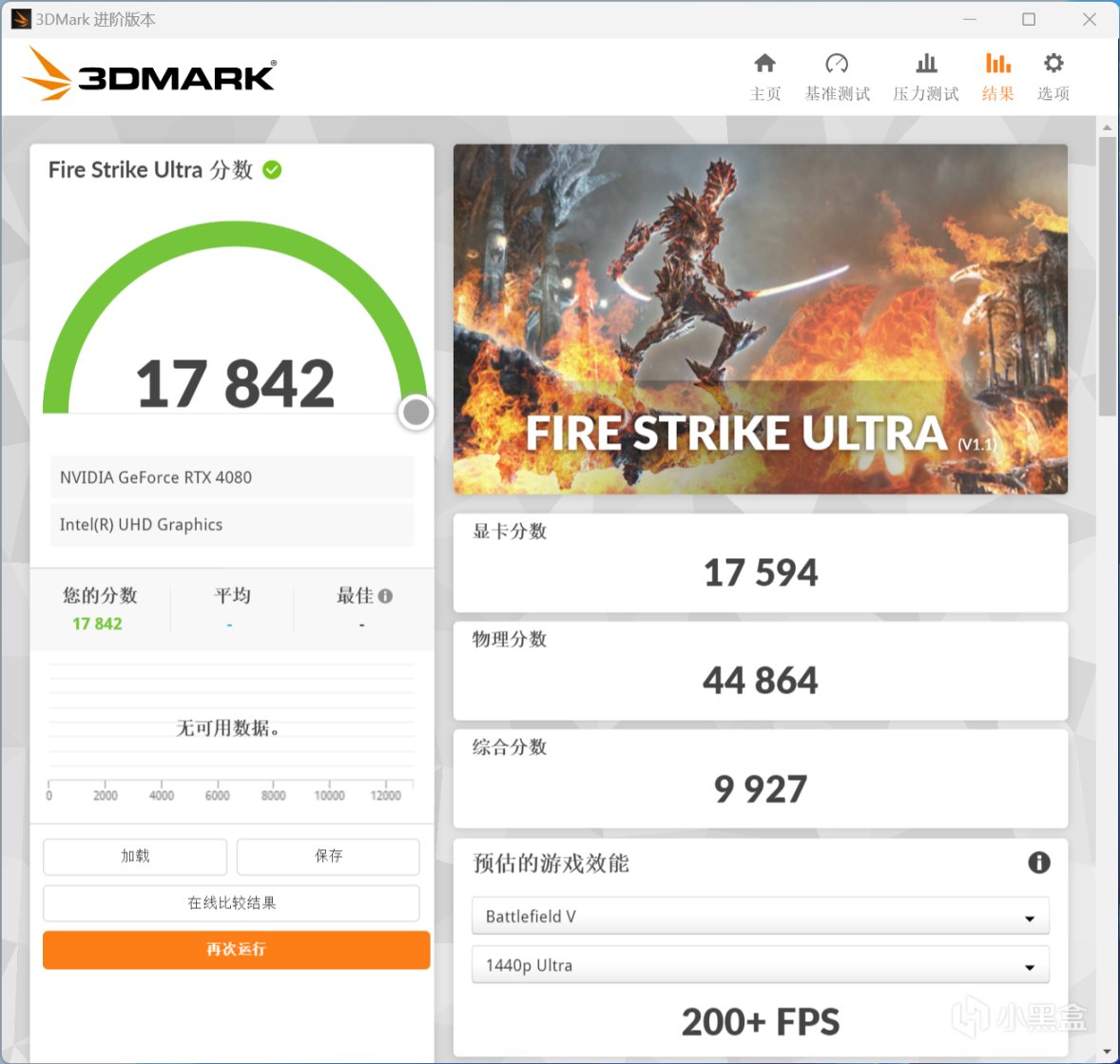Viewport: 1120px width, 1064px height.
Task: Minimize the 3DMark window
Action: point(969,19)
